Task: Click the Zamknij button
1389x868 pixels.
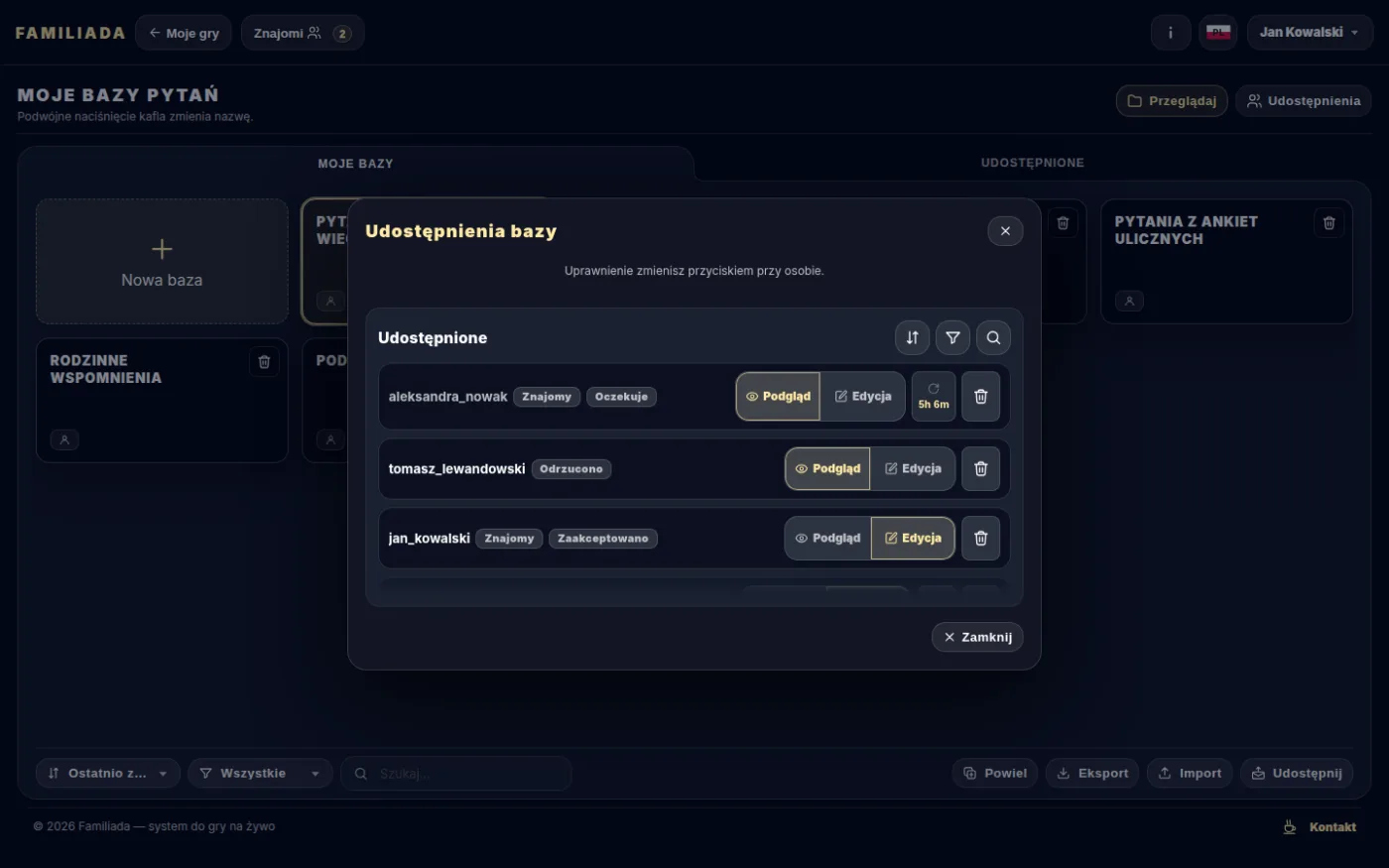Action: (977, 637)
